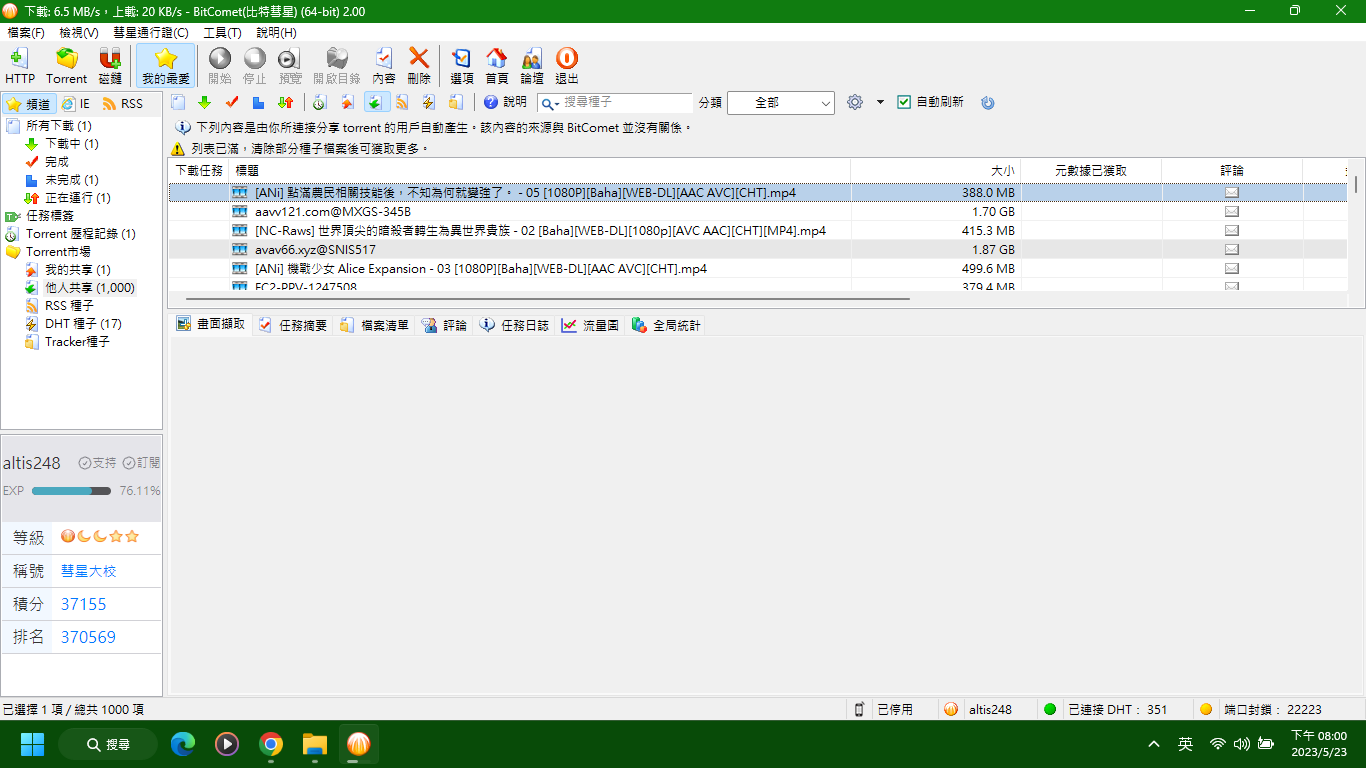The image size is (1366, 768).
Task: Click the 大小 column header
Action: tap(935, 171)
